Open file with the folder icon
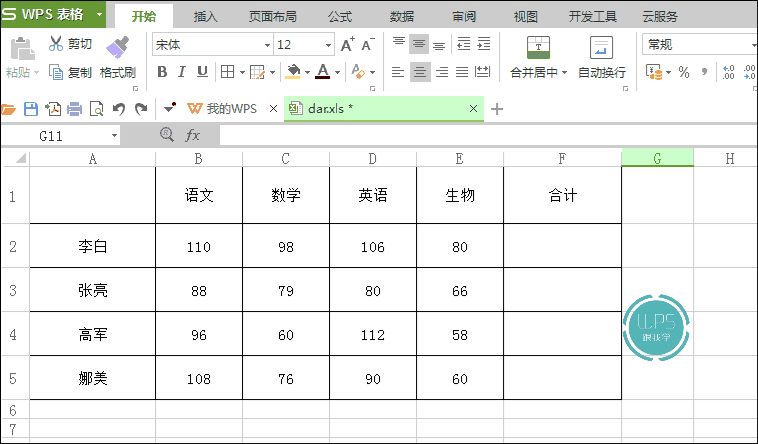758x444 pixels. (x=8, y=109)
